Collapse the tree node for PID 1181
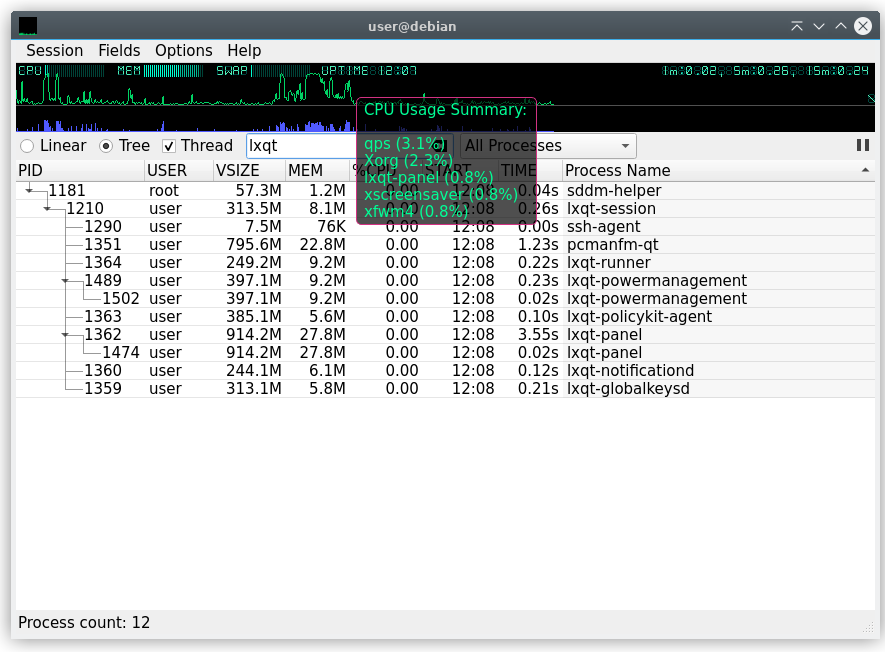 [30, 190]
